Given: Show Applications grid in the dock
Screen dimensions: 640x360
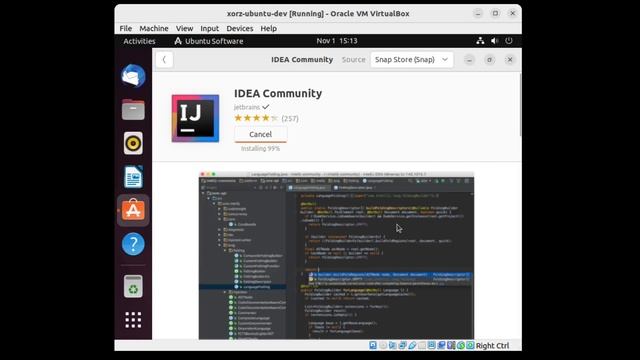Looking at the screenshot, I should tap(133, 320).
